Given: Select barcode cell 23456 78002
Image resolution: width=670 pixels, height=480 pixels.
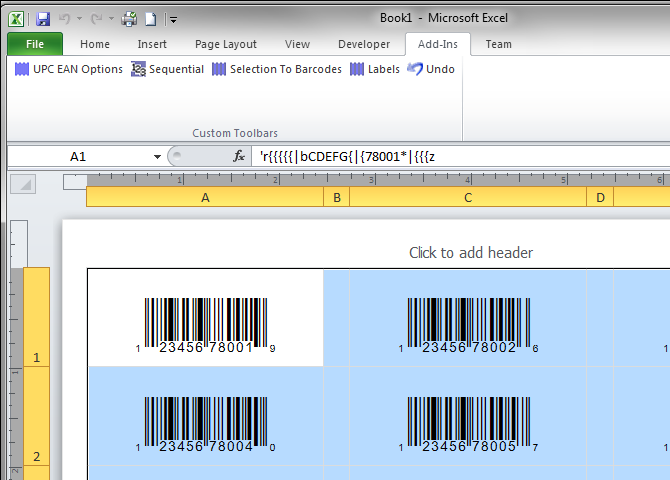Looking at the screenshot, I should click(x=468, y=318).
